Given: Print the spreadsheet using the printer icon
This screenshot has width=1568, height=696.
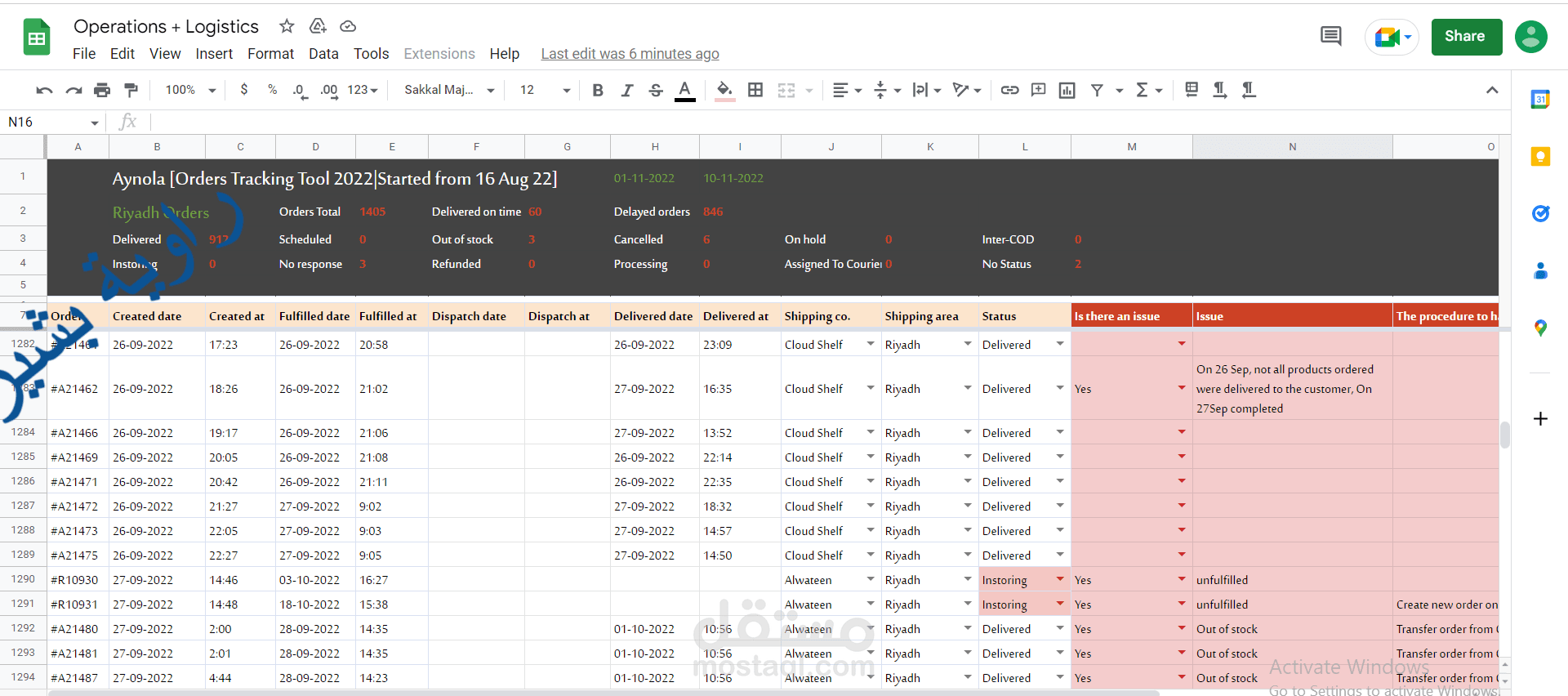Looking at the screenshot, I should [x=102, y=90].
